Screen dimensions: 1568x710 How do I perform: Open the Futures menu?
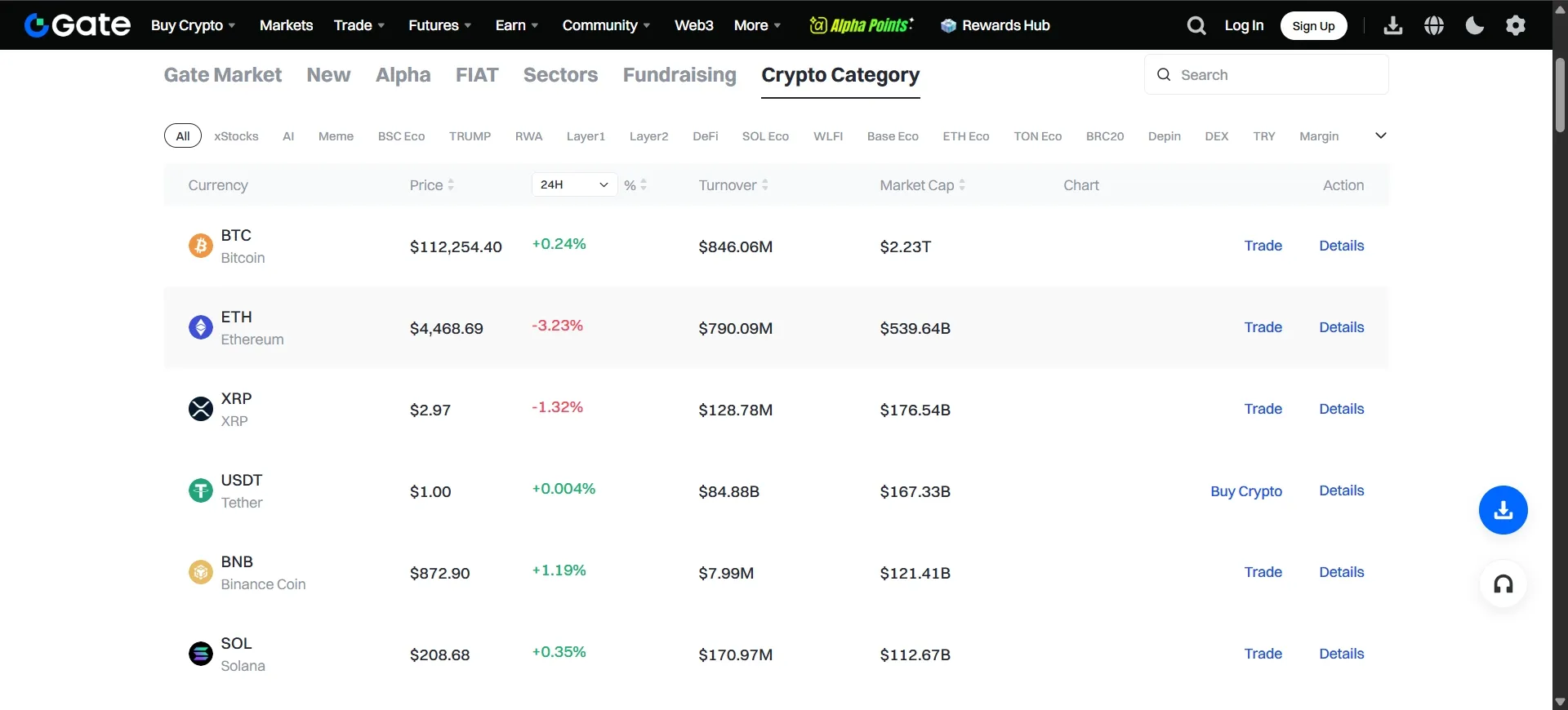pos(440,25)
